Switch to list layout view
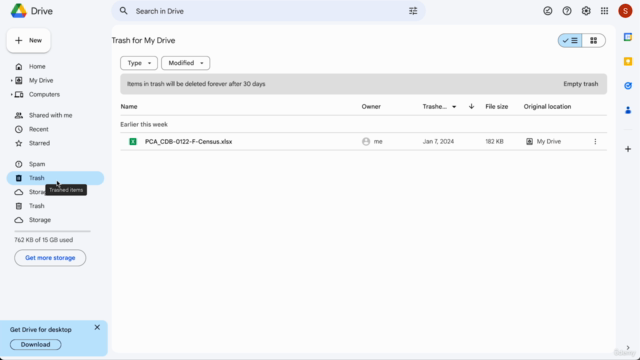640x360 pixels. click(x=570, y=40)
